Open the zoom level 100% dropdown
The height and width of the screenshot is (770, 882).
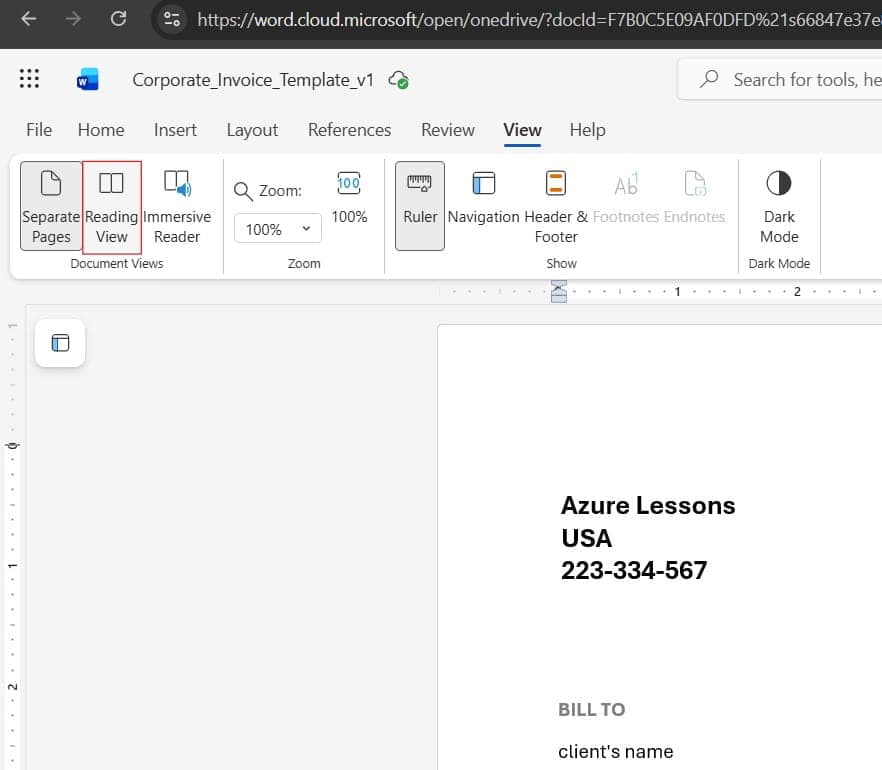[x=278, y=228]
